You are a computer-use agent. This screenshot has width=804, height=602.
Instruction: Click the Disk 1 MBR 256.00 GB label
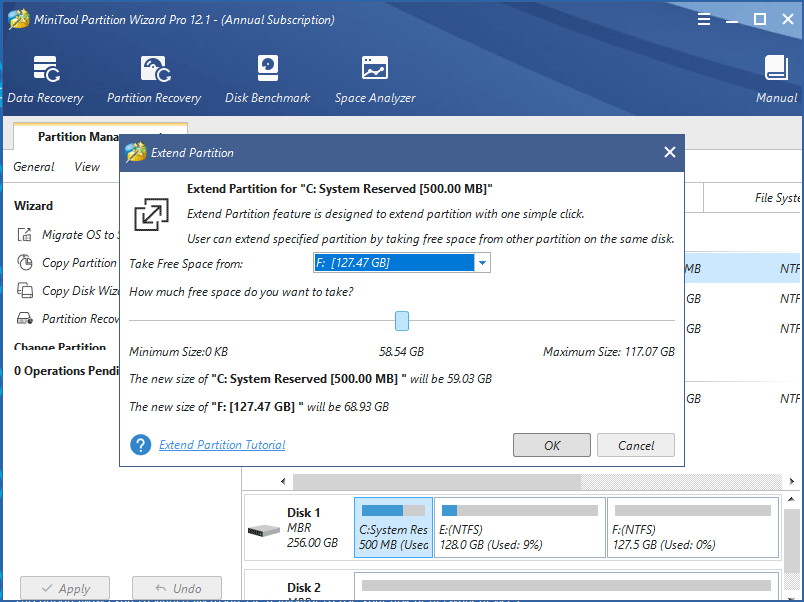point(312,527)
